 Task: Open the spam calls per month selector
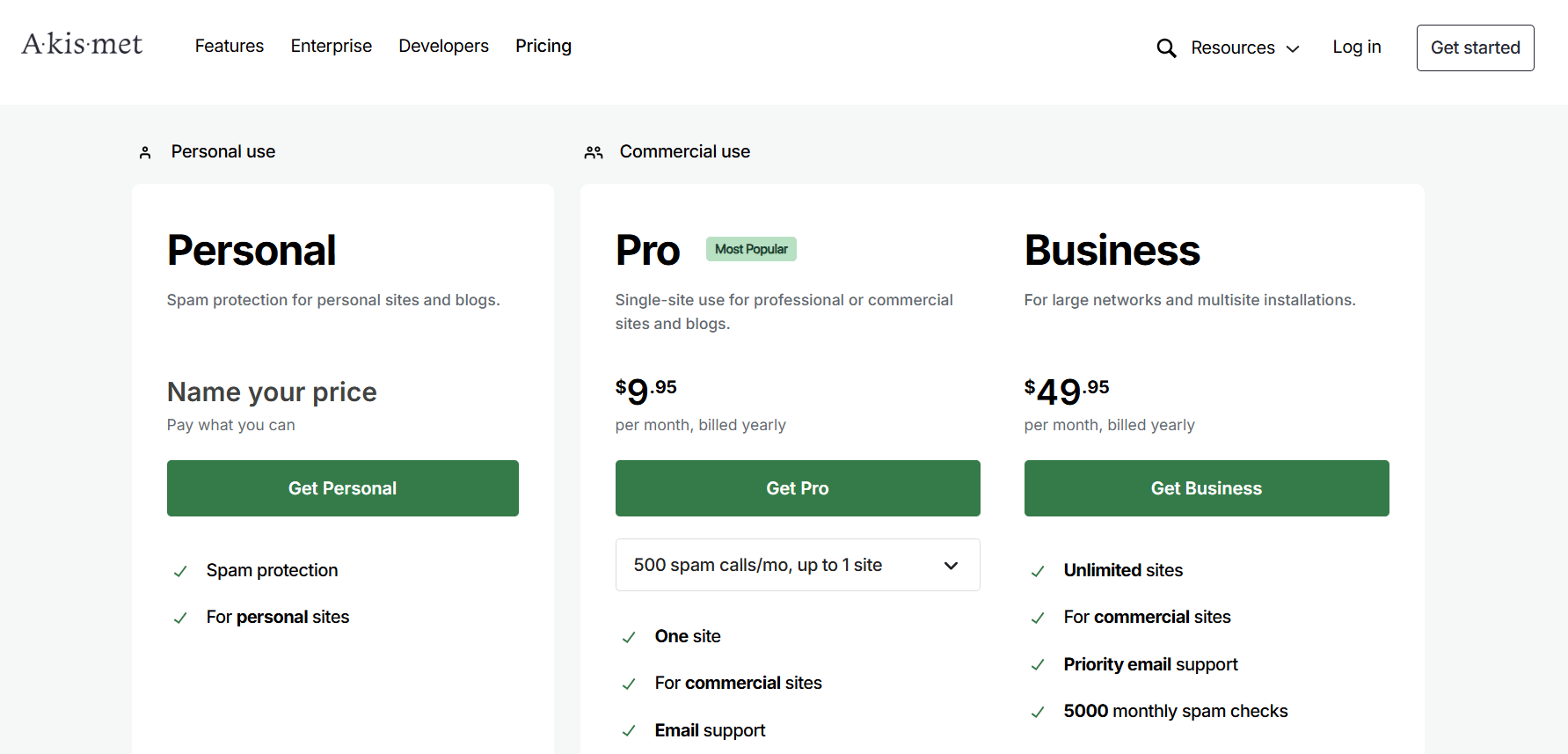(x=797, y=565)
